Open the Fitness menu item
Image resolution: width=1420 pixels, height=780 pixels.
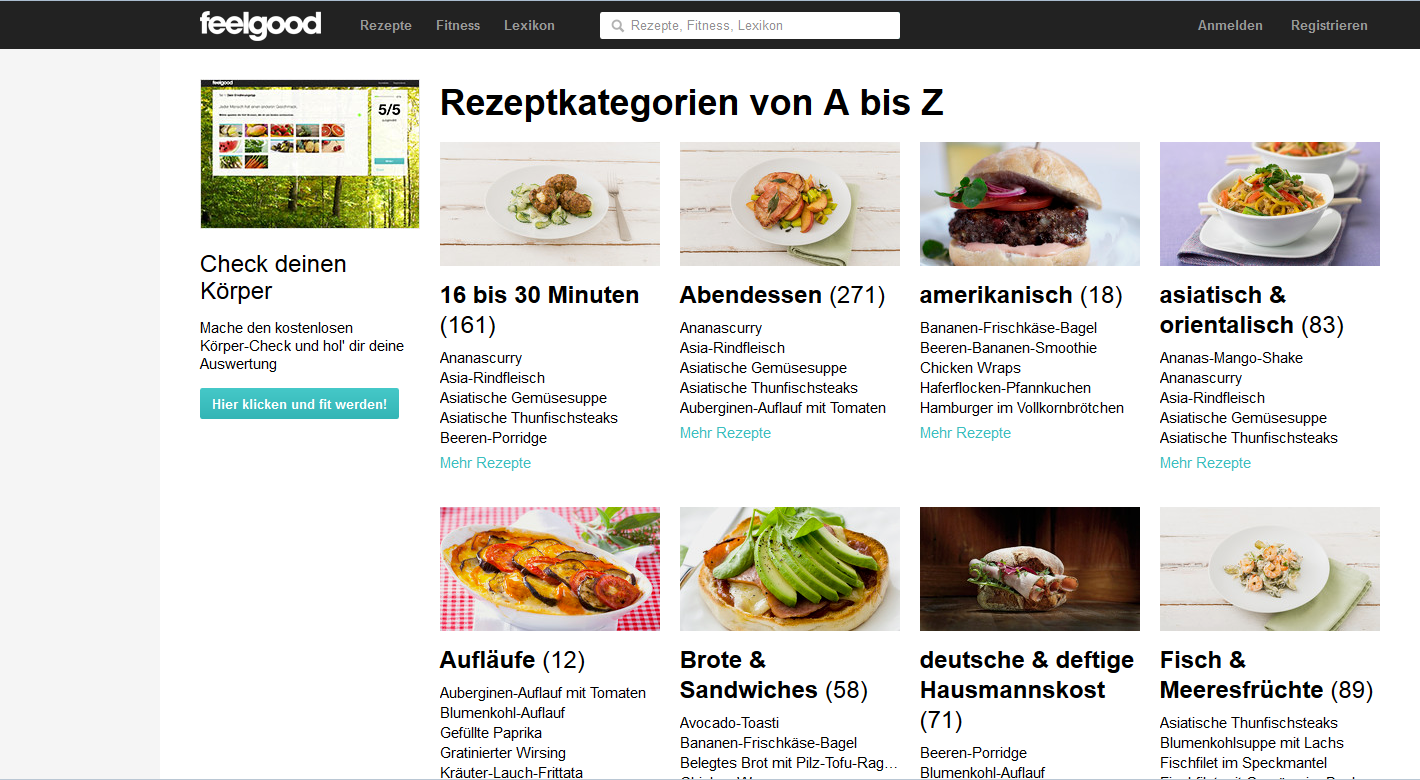(458, 25)
